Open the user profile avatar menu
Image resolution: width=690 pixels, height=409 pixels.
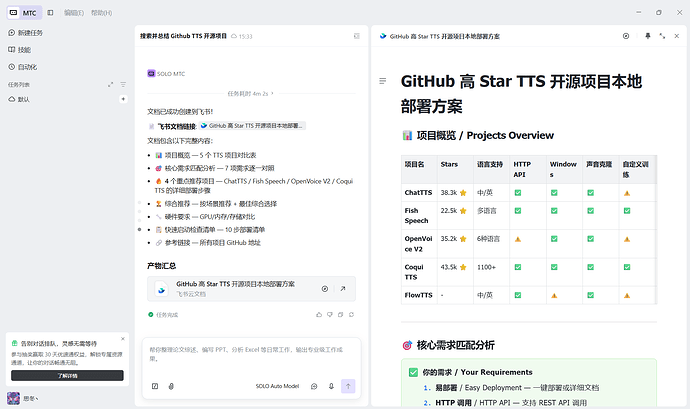(x=13, y=398)
